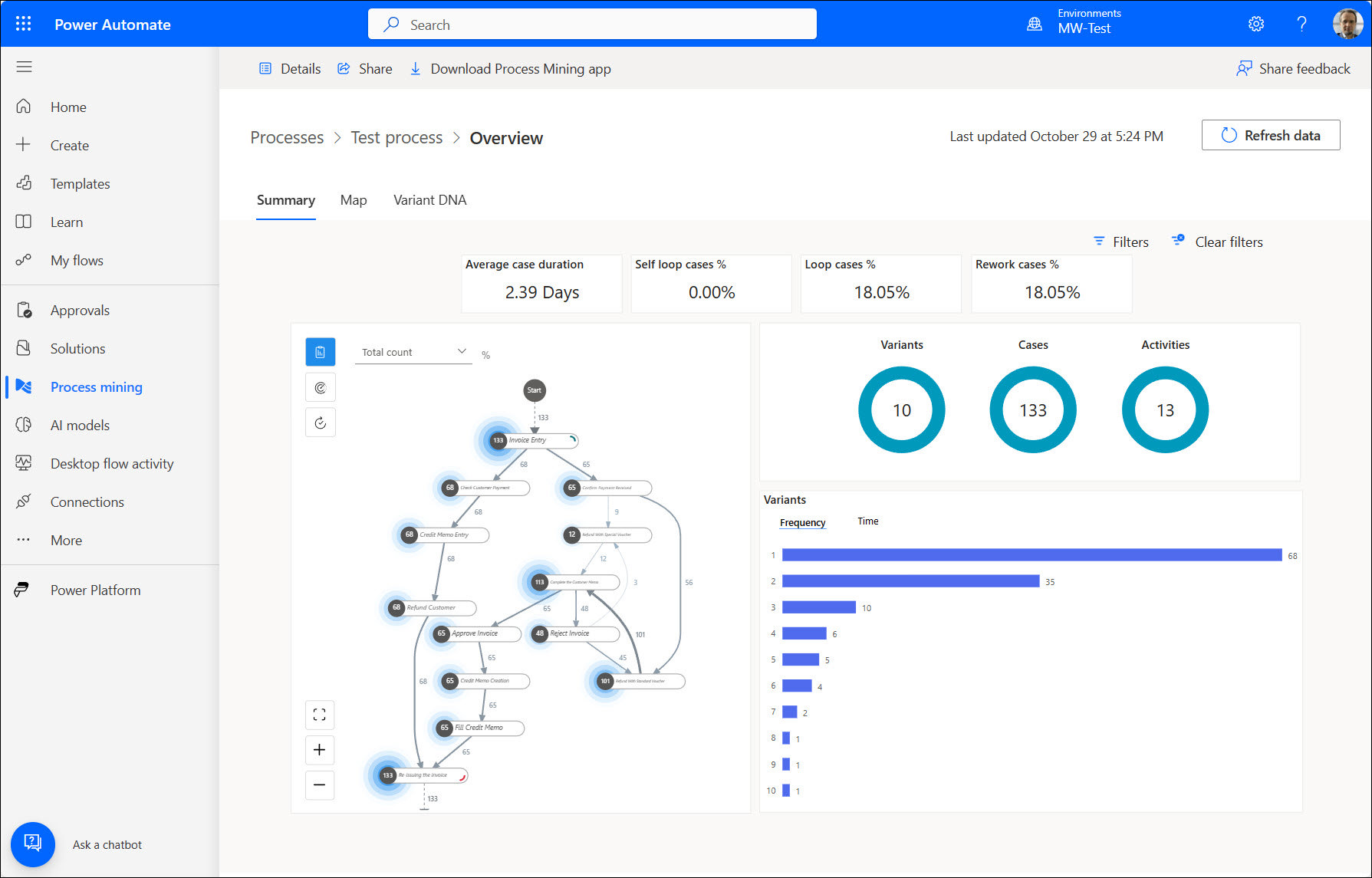Click the help question mark icon
The height and width of the screenshot is (878, 1372).
[x=1301, y=24]
